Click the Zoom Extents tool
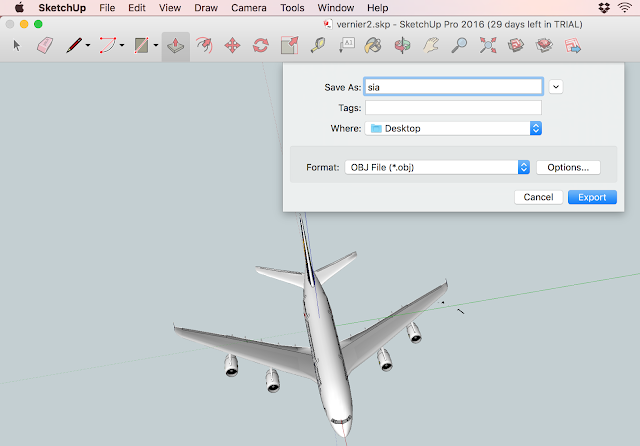This screenshot has width=640, height=446. pos(488,45)
